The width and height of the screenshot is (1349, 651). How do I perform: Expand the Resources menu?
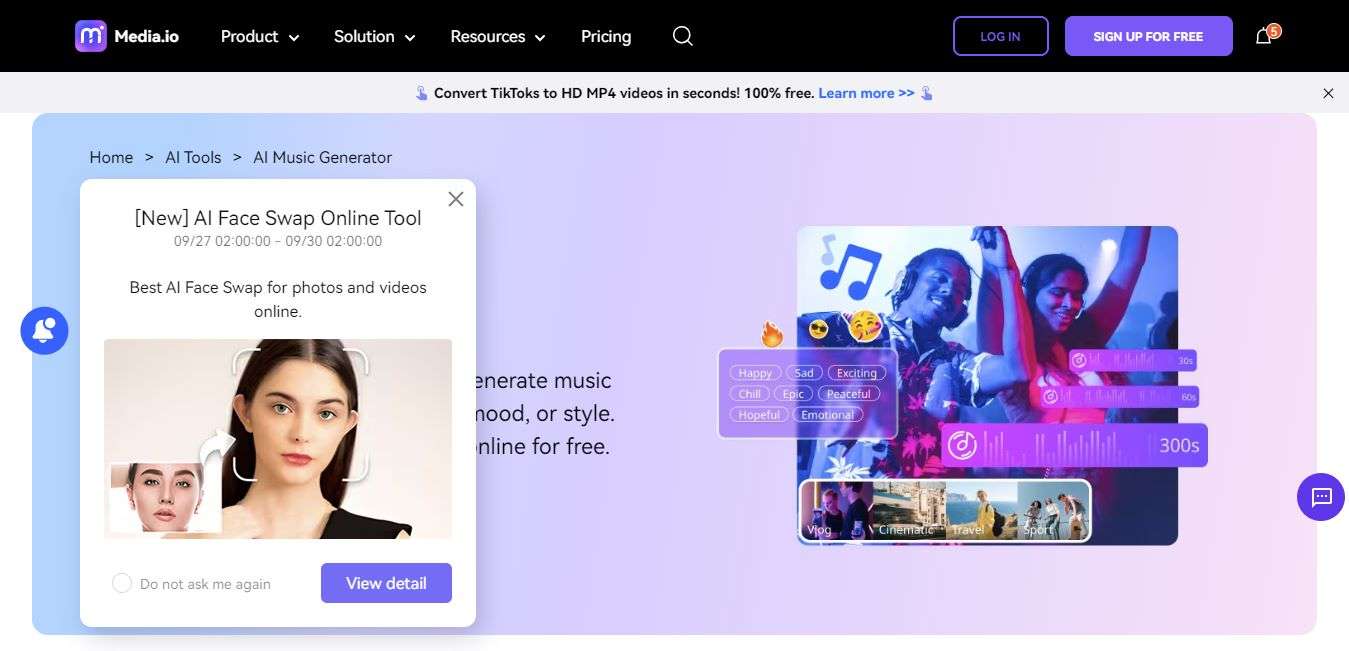pos(496,36)
